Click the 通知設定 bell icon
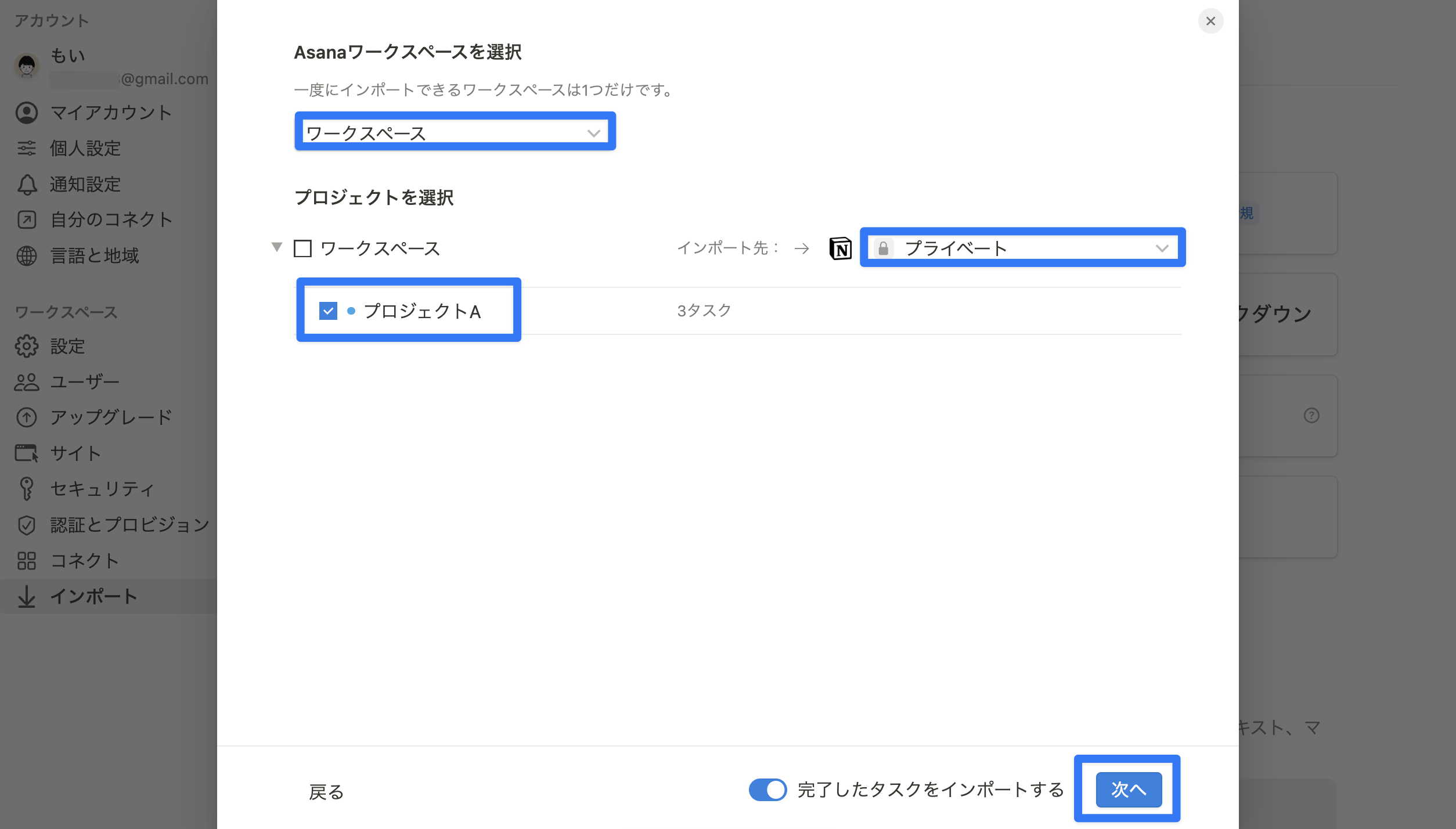 [x=27, y=185]
